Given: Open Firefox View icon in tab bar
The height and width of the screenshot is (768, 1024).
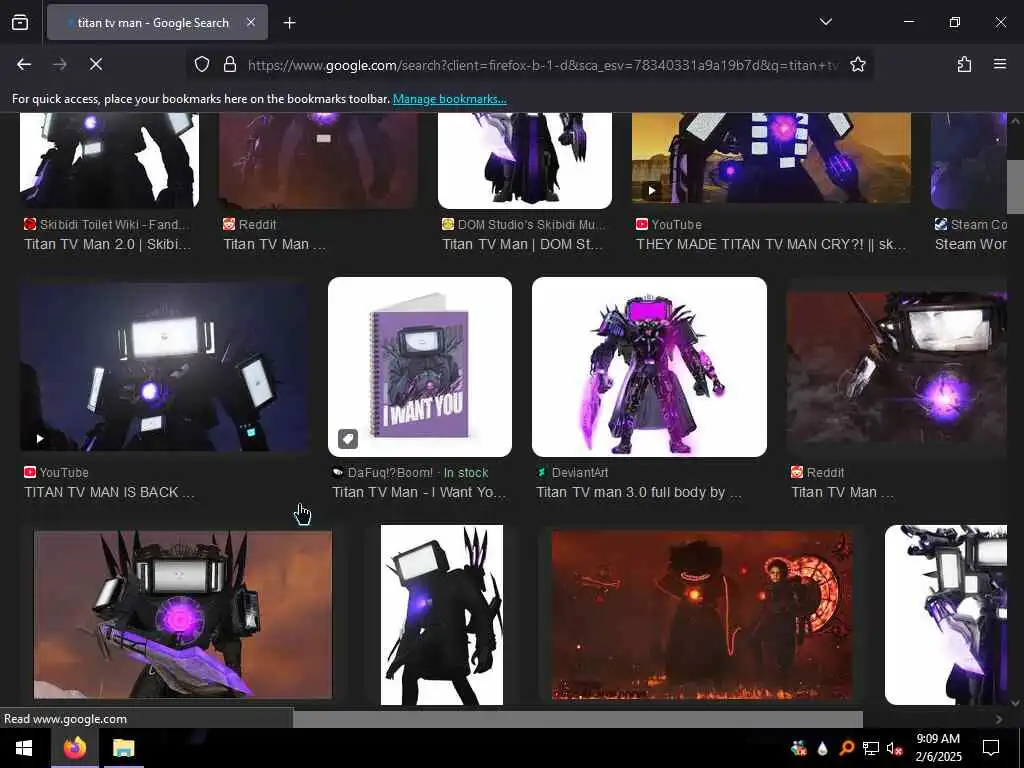Looking at the screenshot, I should [x=20, y=22].
